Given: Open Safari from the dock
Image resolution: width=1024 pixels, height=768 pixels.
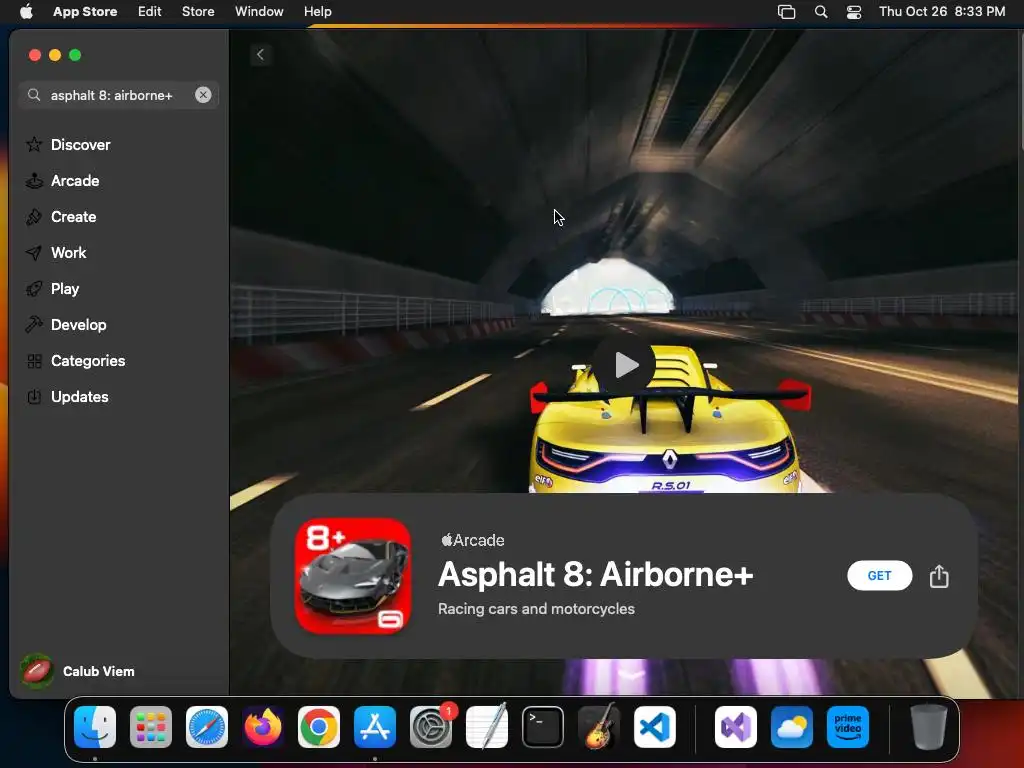Looking at the screenshot, I should click(207, 727).
